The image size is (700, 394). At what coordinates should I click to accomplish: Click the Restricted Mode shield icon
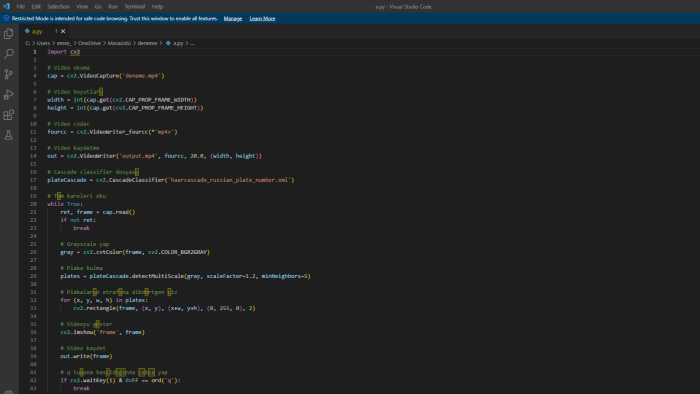6,18
